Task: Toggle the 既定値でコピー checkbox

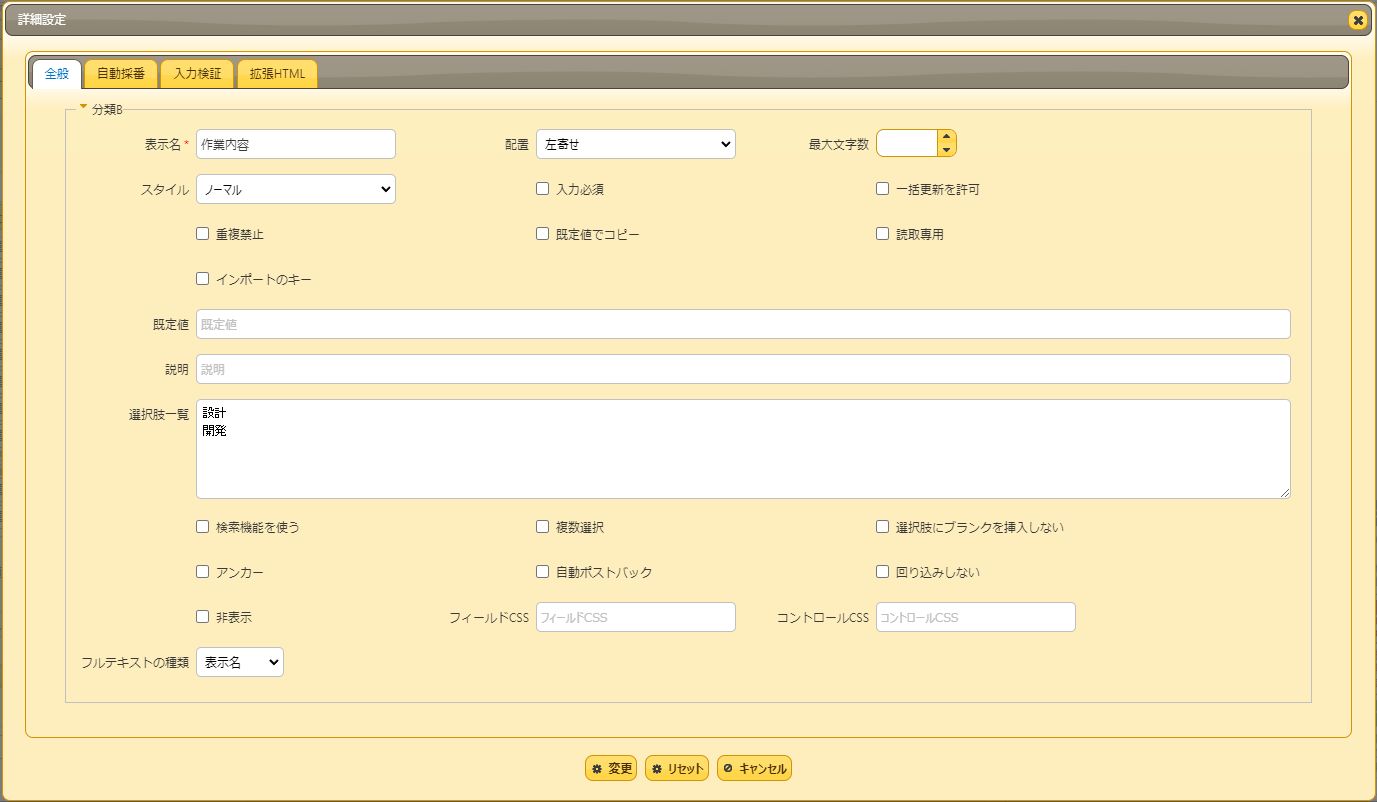Action: pos(543,234)
